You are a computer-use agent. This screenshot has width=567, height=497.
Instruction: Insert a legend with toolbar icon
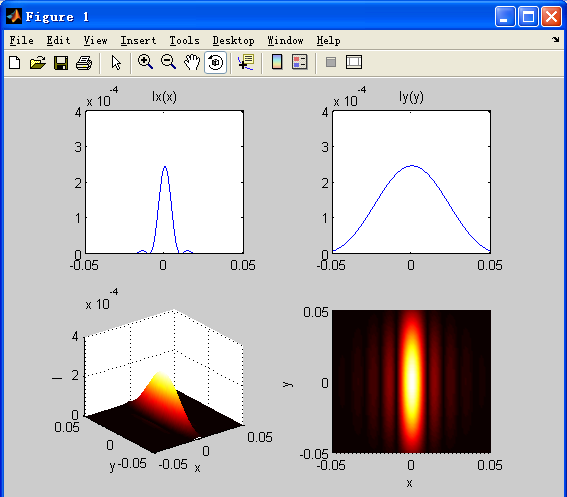click(300, 62)
